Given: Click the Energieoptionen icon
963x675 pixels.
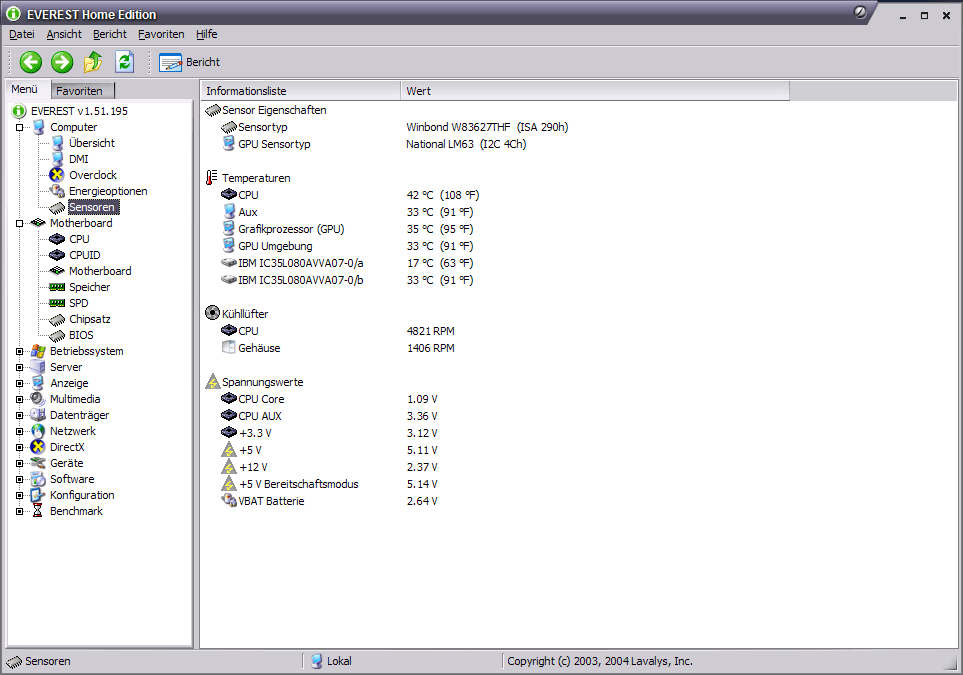Looking at the screenshot, I should click(57, 191).
